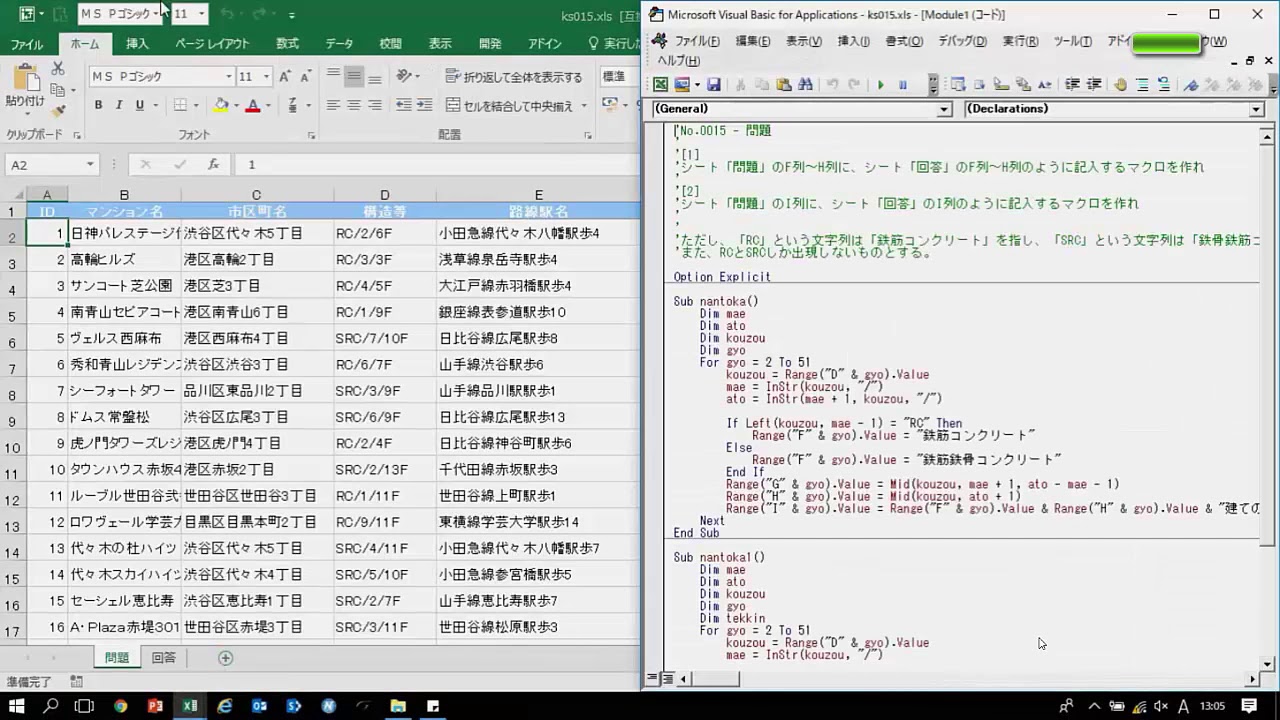Toggle breakpoint using the hand icon

pyautogui.click(x=1120, y=85)
